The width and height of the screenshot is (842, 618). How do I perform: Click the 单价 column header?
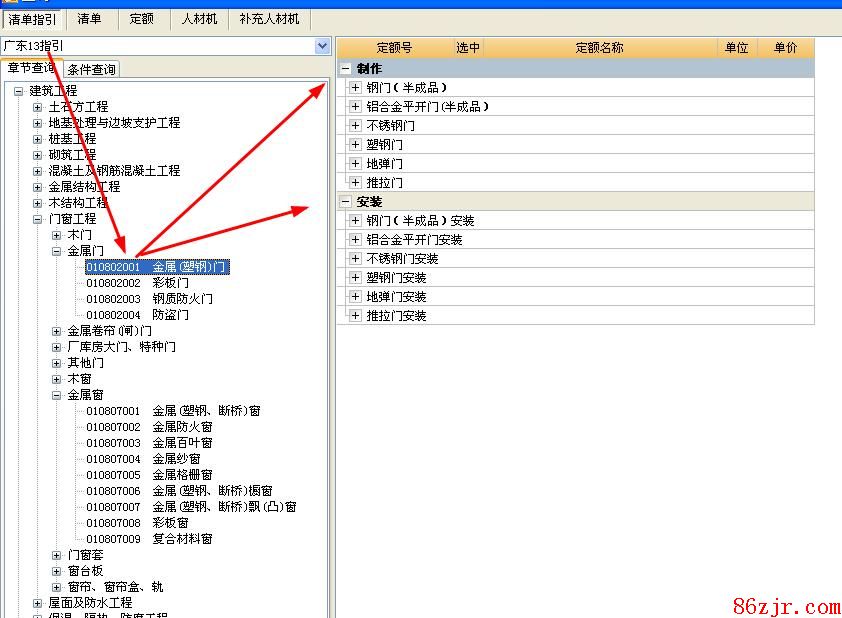pyautogui.click(x=786, y=48)
